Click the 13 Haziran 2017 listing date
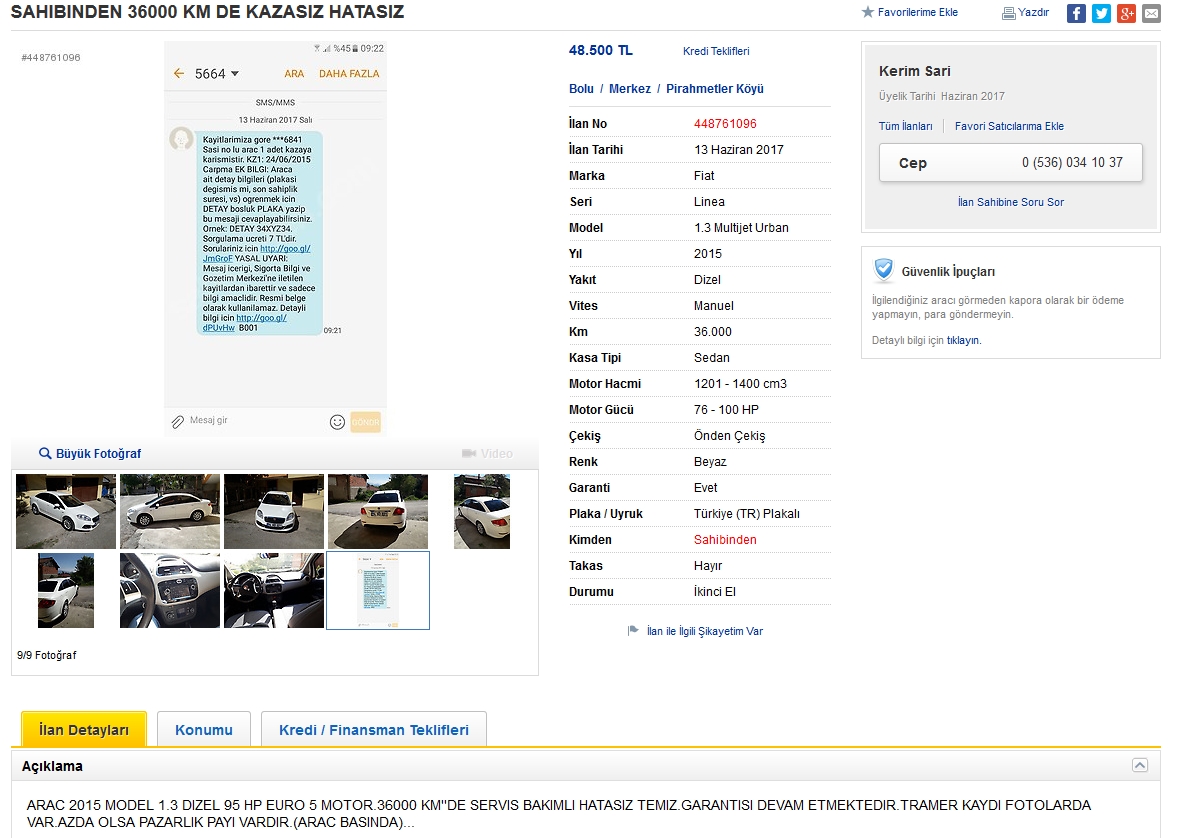This screenshot has height=838, width=1186. (x=739, y=150)
